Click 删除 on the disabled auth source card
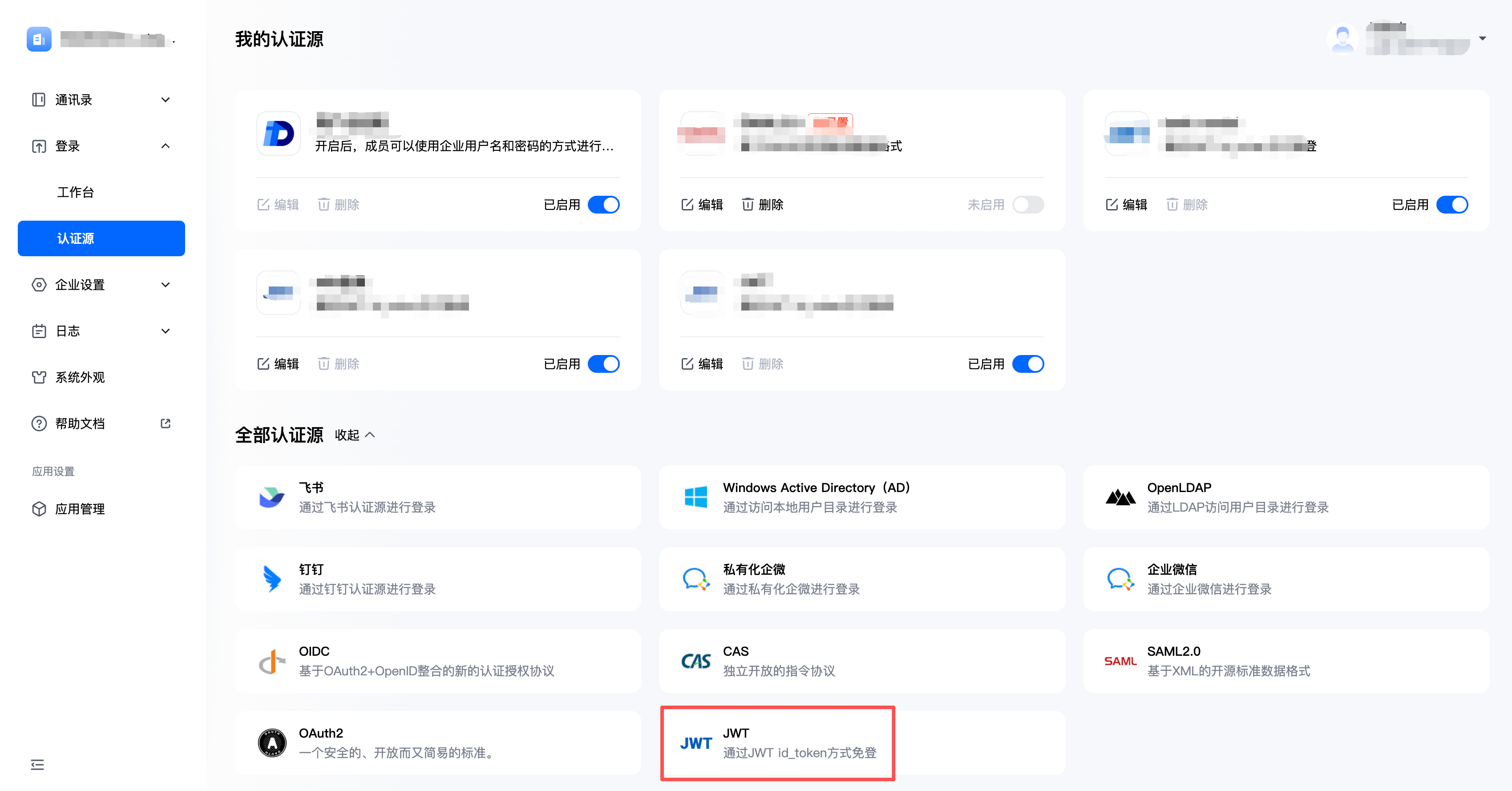The image size is (1512, 791). pos(763,204)
